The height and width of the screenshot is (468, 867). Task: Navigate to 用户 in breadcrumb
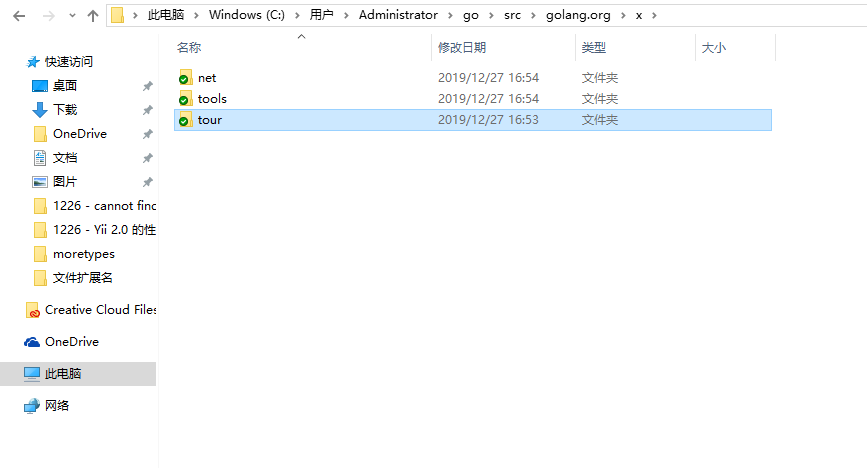(321, 15)
